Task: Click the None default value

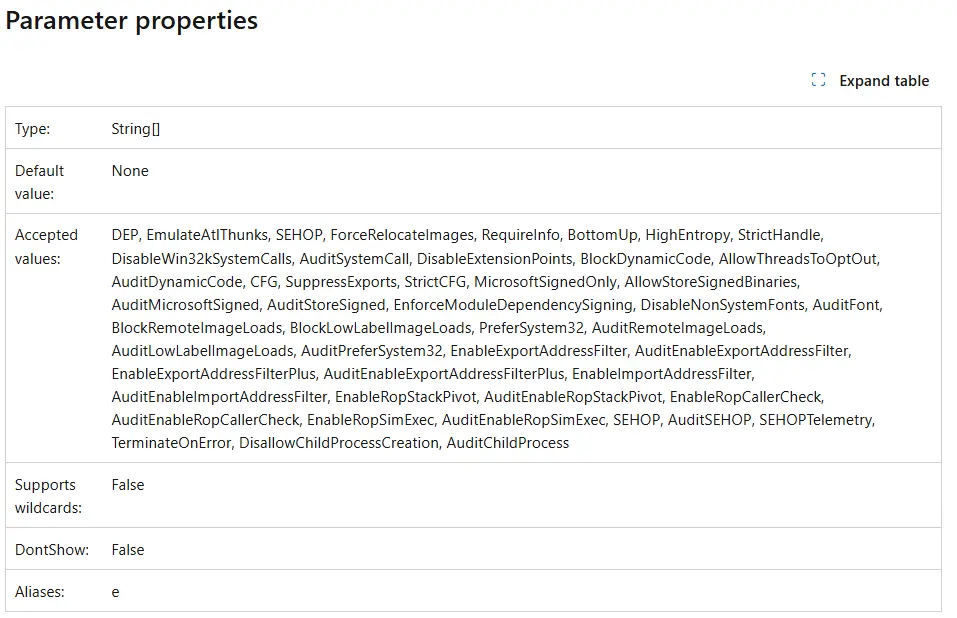Action: tap(130, 171)
